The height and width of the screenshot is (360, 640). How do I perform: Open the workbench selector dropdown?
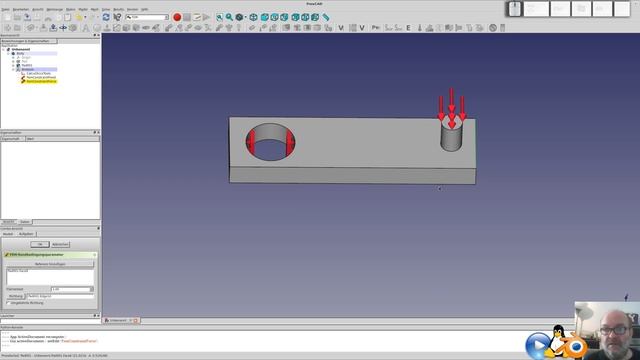coord(147,17)
